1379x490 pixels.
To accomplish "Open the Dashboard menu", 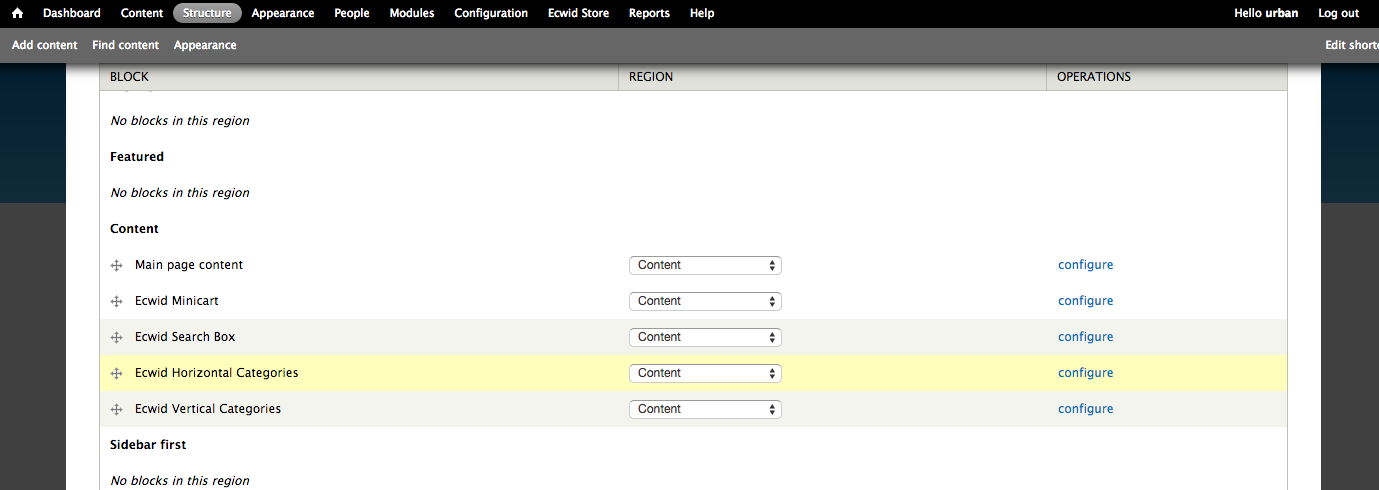I will (72, 13).
